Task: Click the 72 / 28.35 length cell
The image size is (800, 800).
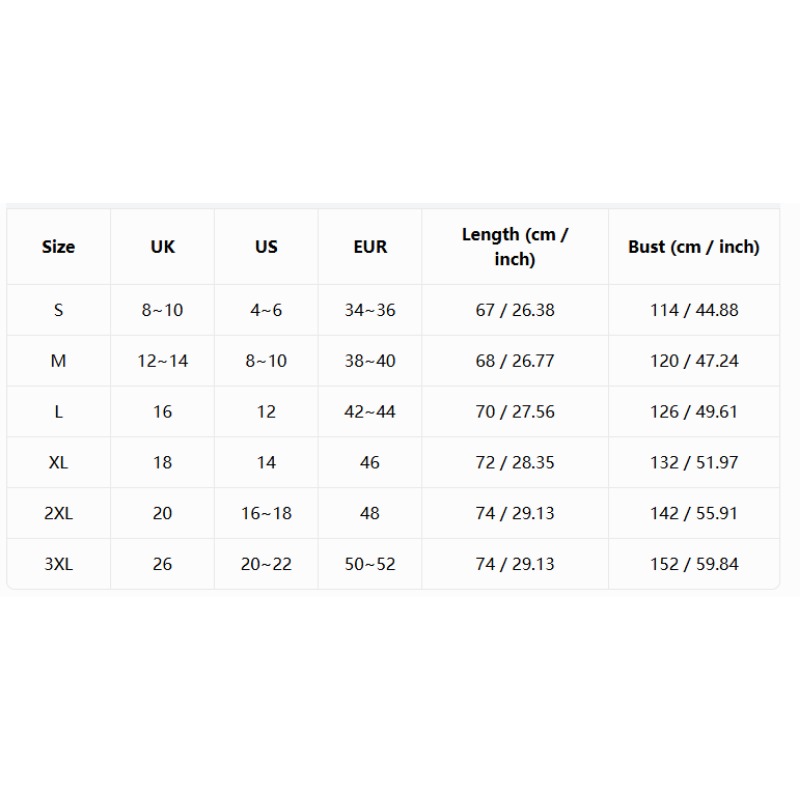Action: (515, 462)
